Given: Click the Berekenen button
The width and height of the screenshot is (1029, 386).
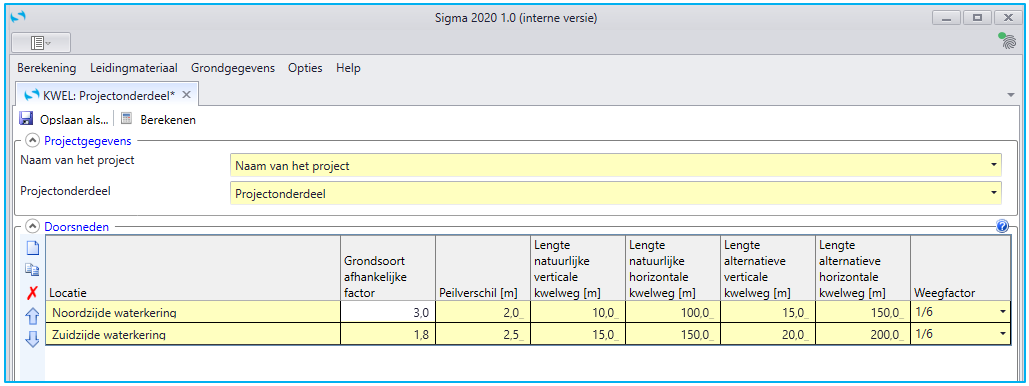Looking at the screenshot, I should 159,119.
